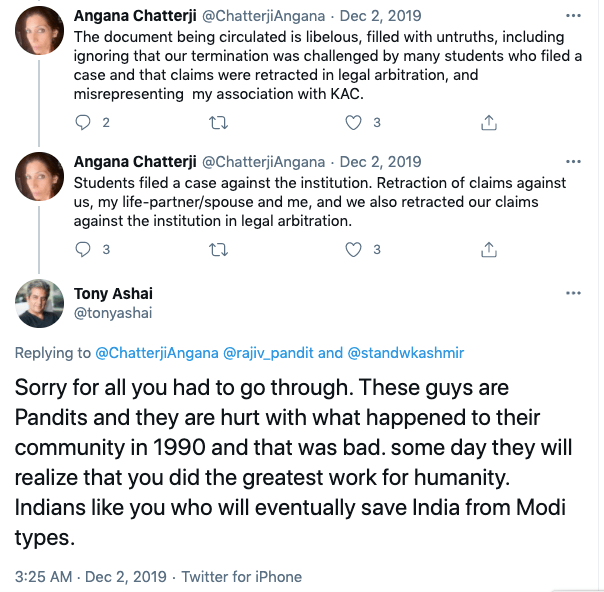Open more options on second Angana tweet

tap(572, 161)
